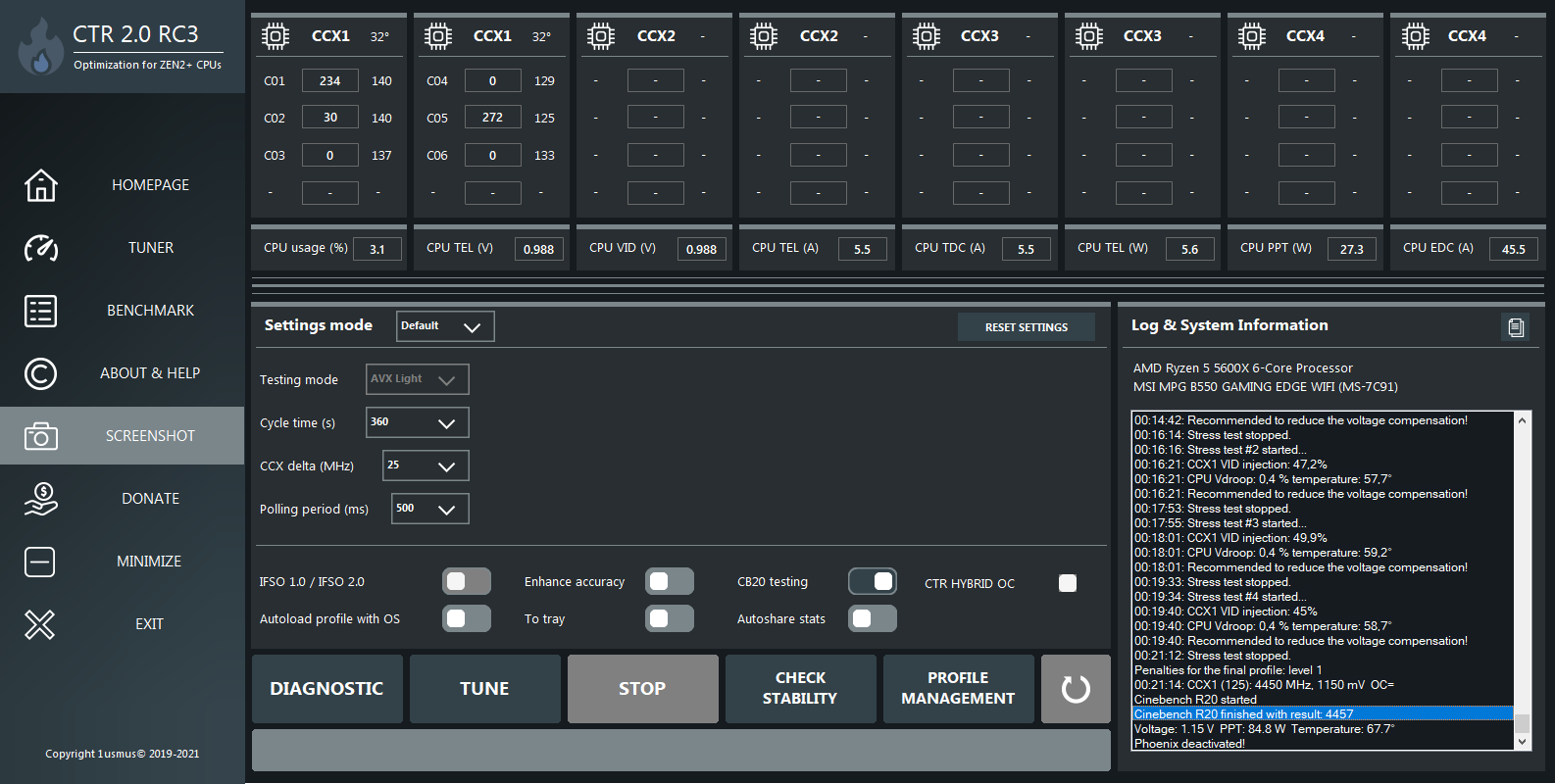Screen dimensions: 1555x784
Task: Toggle the To tray switch
Action: (670, 618)
